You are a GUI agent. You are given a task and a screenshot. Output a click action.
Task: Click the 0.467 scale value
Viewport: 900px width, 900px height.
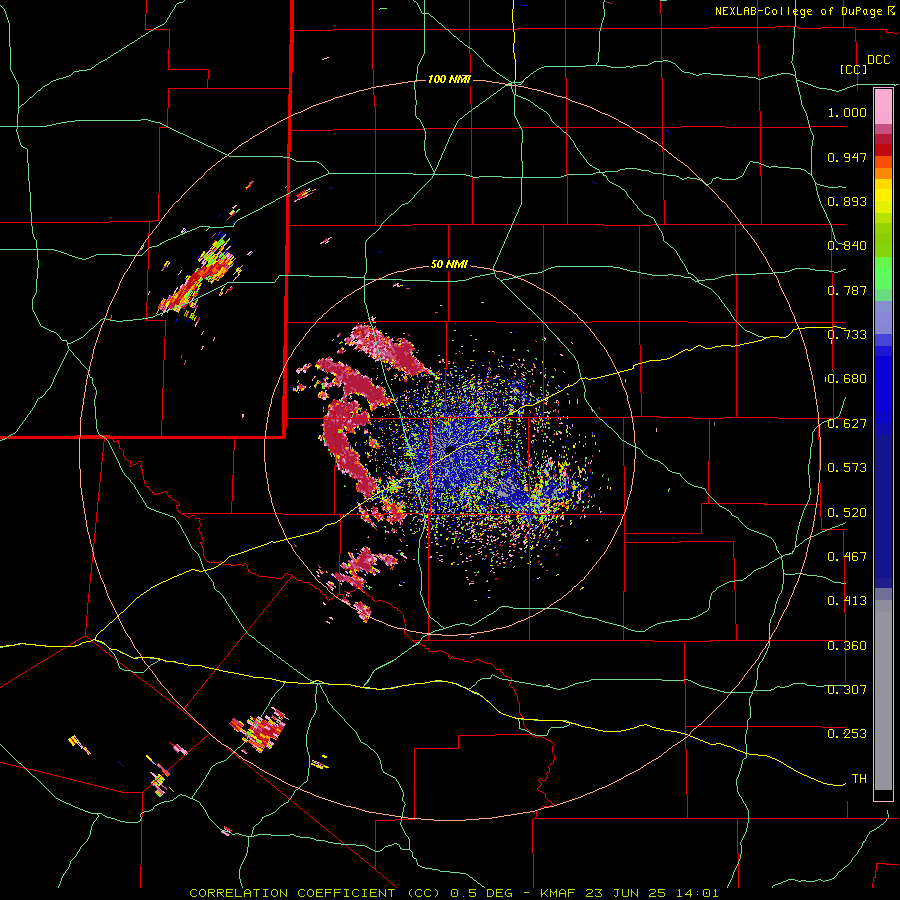click(x=847, y=557)
